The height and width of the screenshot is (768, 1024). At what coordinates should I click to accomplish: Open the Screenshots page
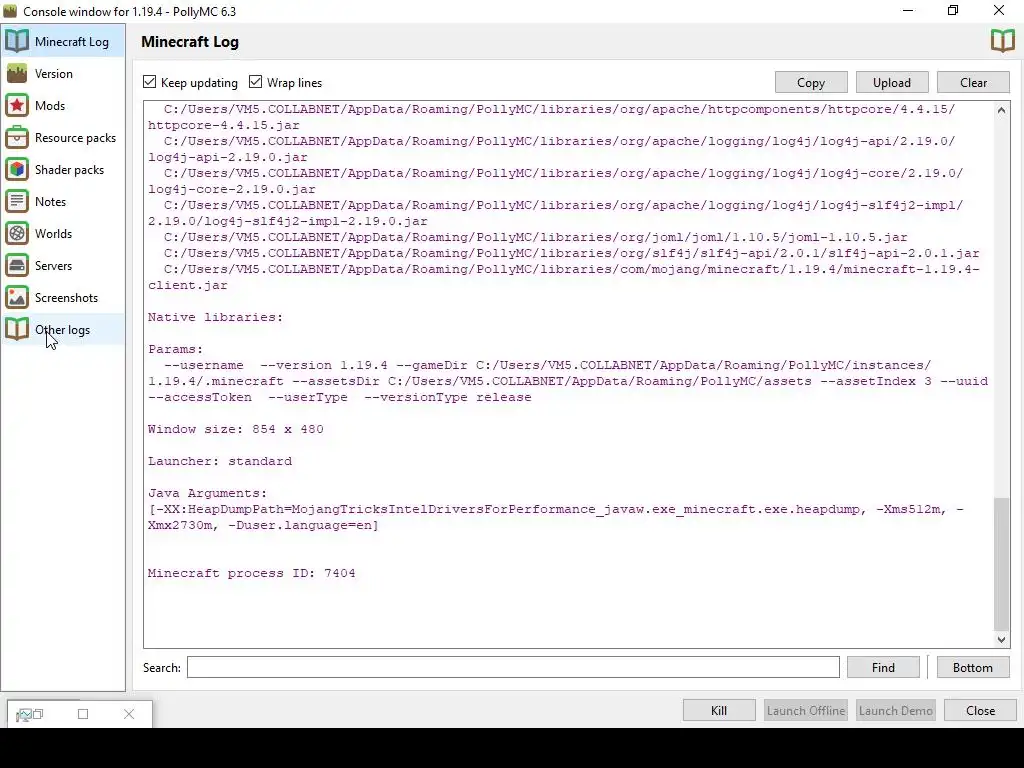(x=63, y=297)
